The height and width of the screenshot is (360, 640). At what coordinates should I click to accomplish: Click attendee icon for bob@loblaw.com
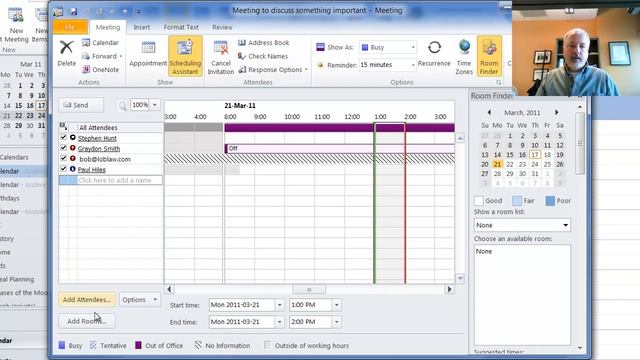click(x=73, y=158)
